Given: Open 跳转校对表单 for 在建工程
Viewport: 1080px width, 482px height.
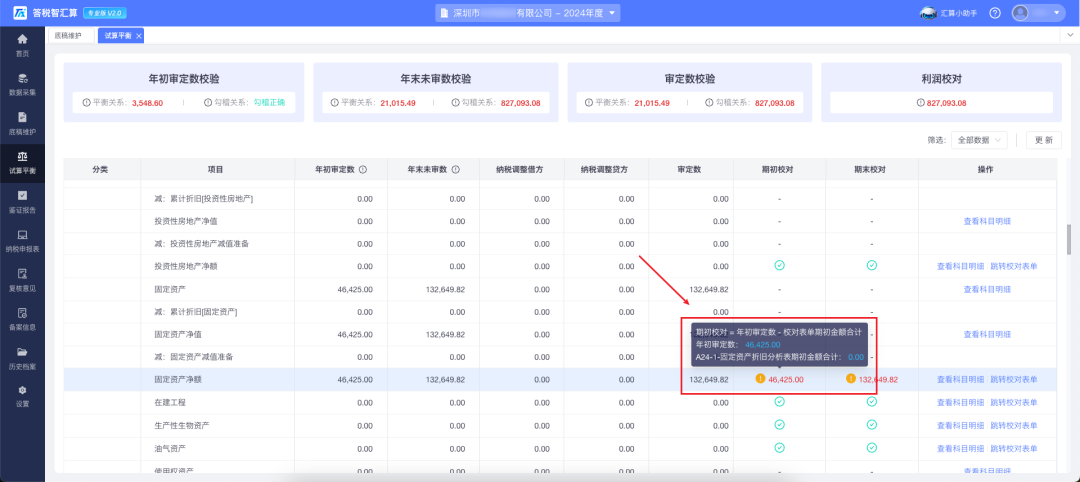Looking at the screenshot, I should pos(1014,402).
